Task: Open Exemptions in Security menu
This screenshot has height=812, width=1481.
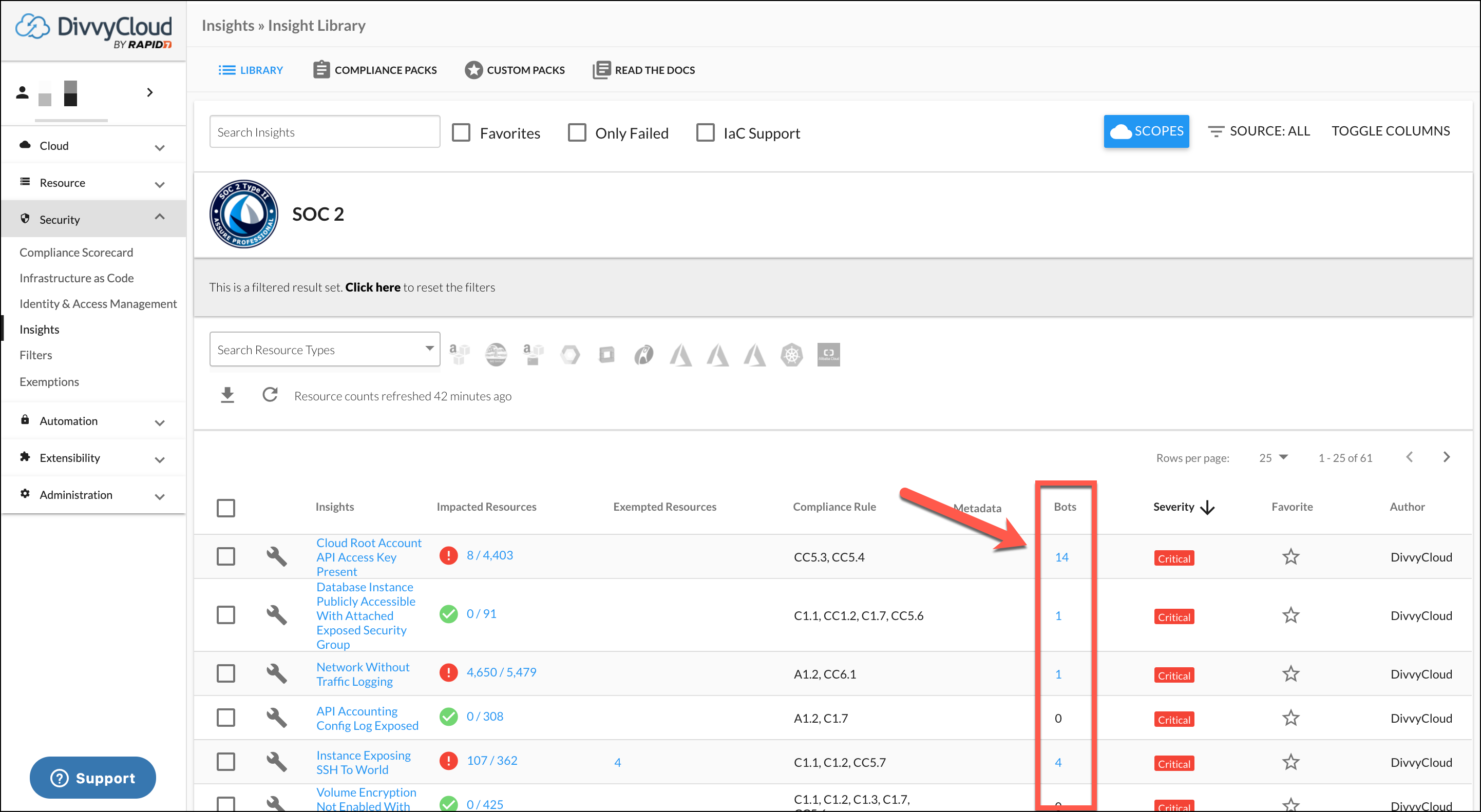Action: tap(49, 381)
